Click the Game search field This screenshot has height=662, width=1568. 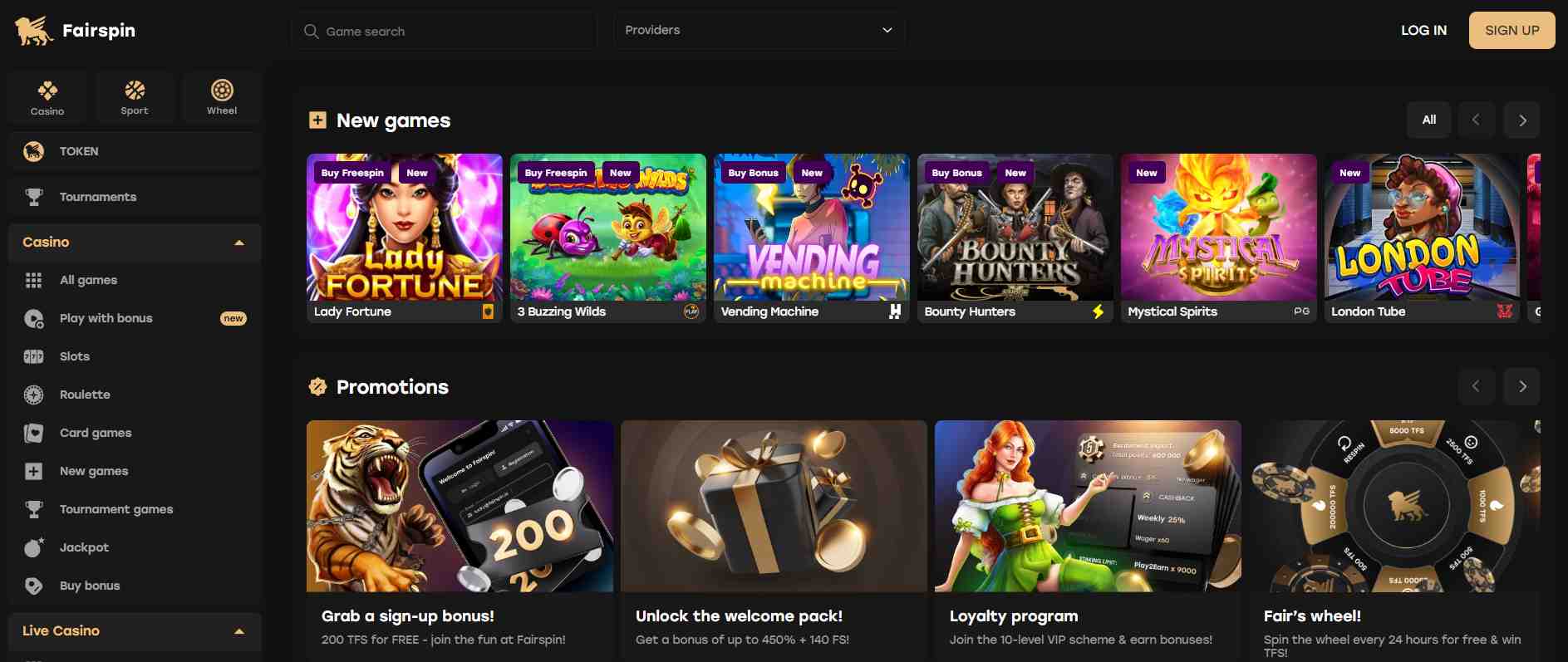444,31
